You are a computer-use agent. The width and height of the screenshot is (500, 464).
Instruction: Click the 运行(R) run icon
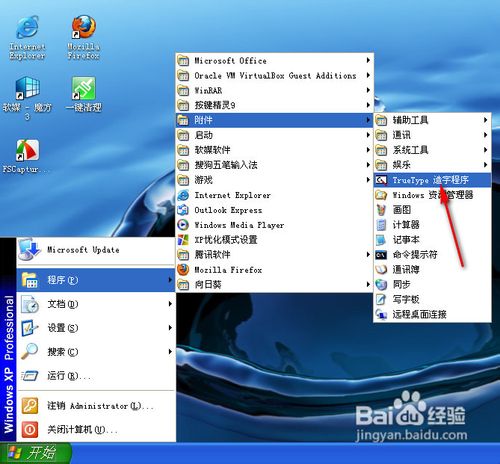[30, 376]
